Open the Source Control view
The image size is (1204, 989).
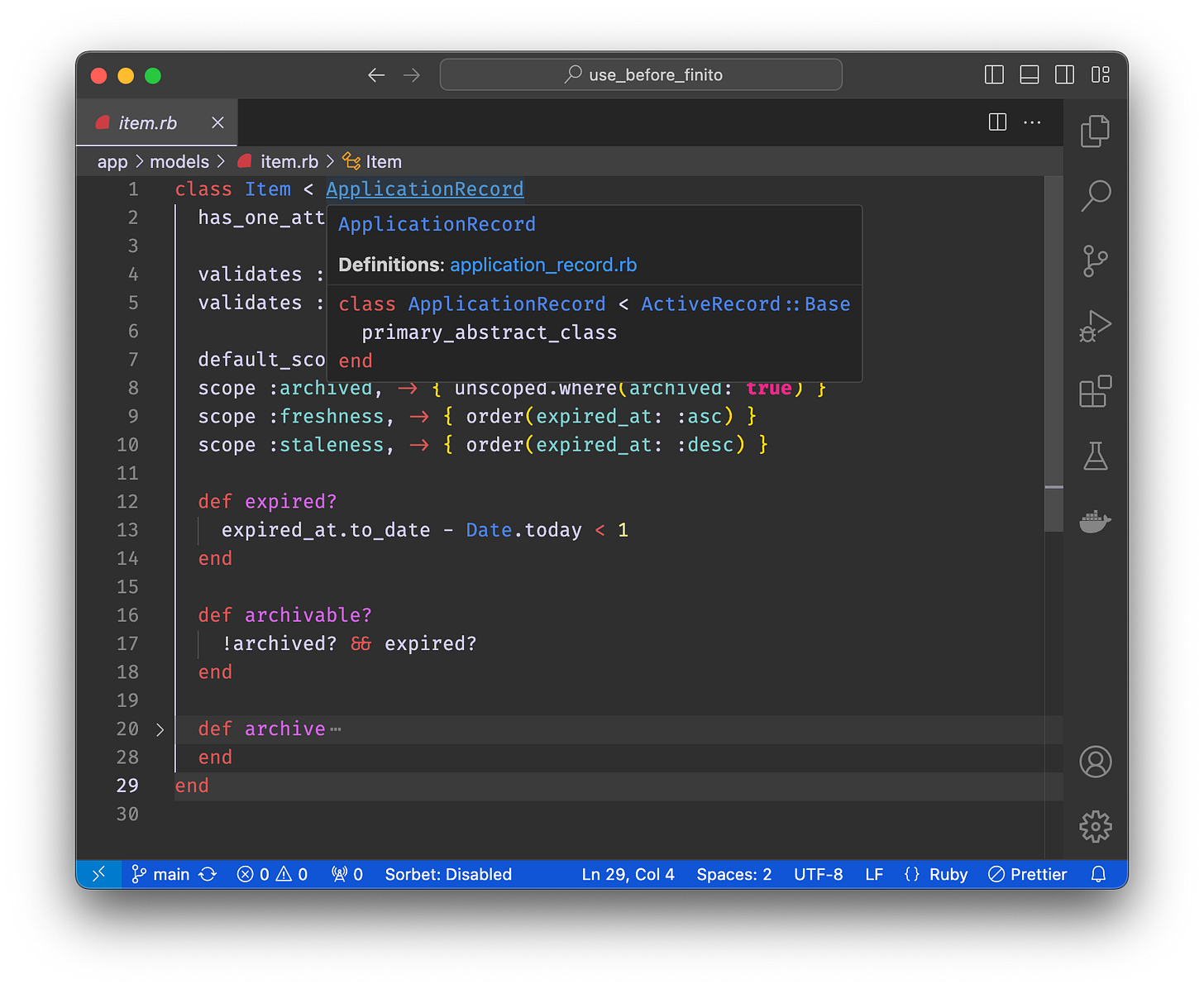(x=1095, y=260)
